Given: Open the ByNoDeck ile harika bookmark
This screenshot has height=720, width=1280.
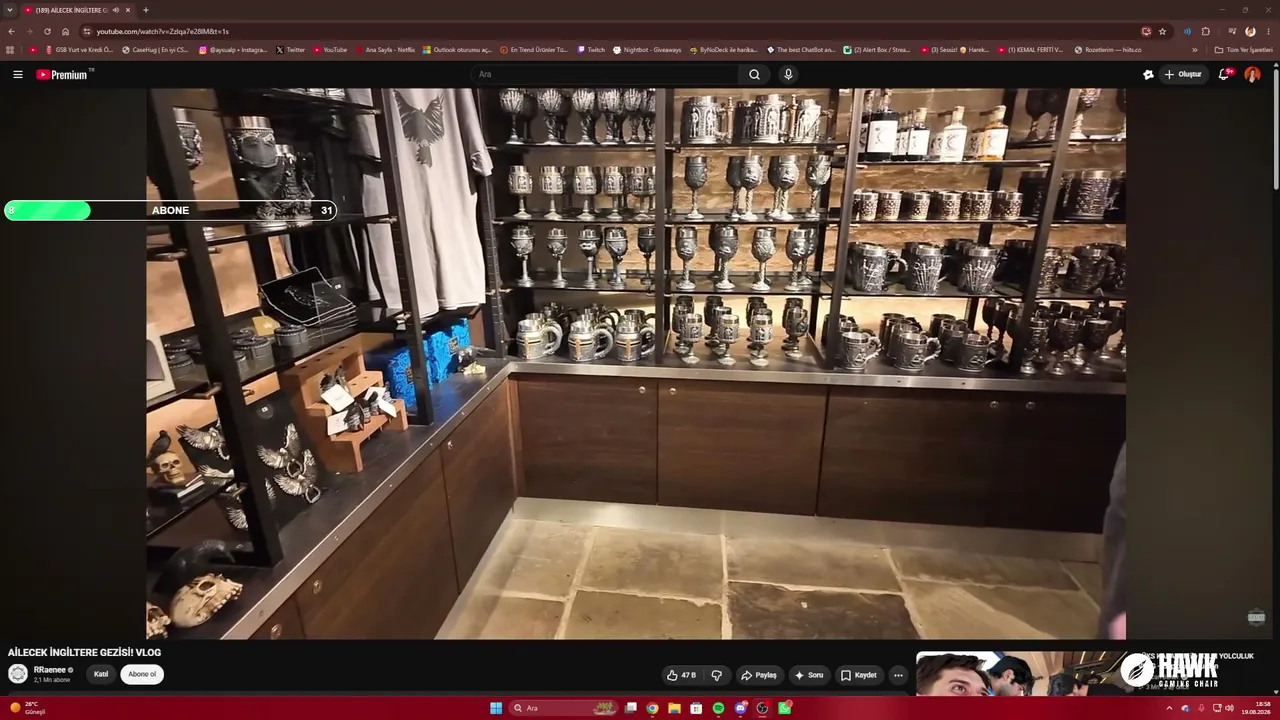Looking at the screenshot, I should click(x=724, y=49).
